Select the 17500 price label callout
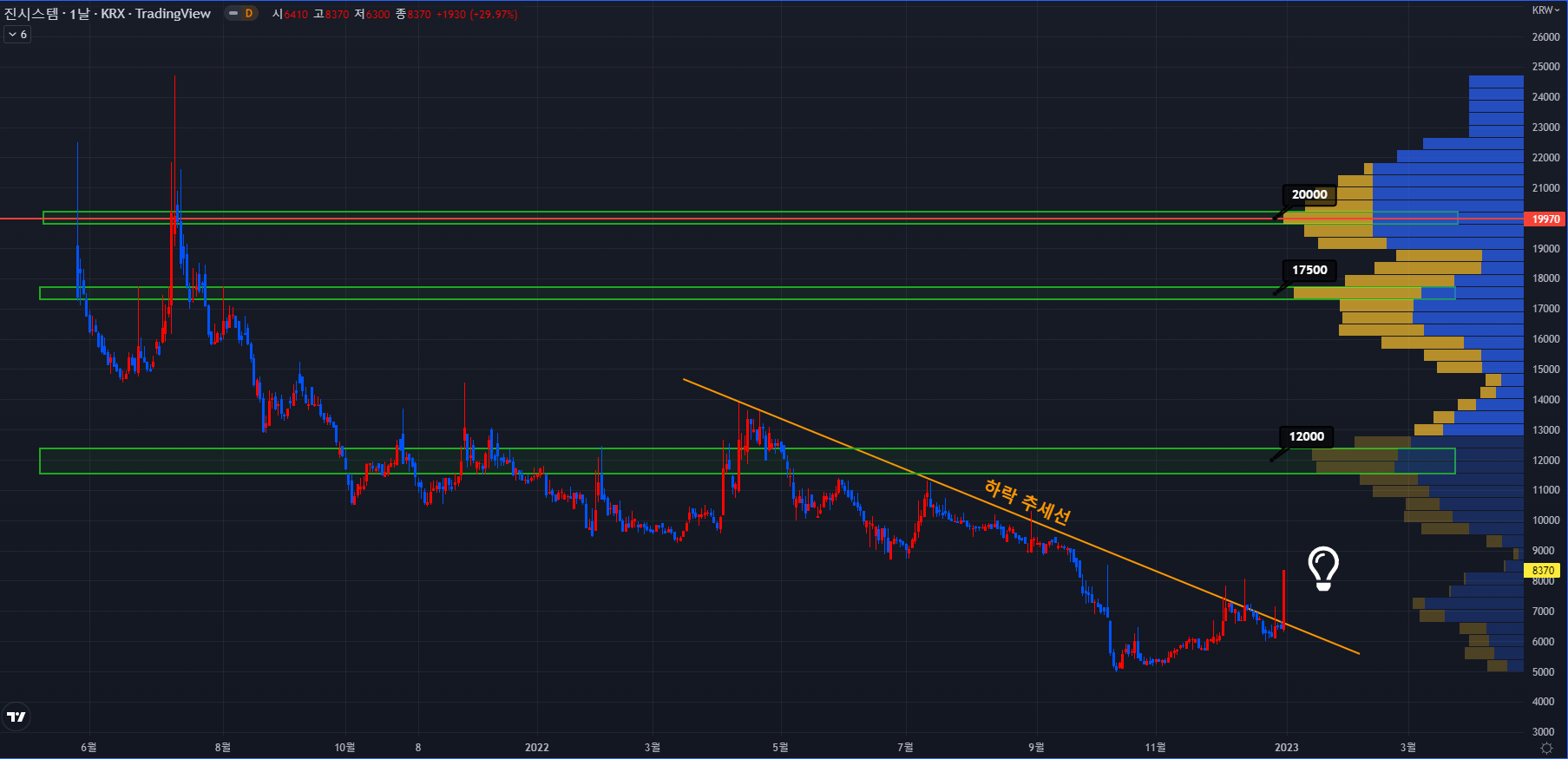1568x759 pixels. click(x=1309, y=270)
